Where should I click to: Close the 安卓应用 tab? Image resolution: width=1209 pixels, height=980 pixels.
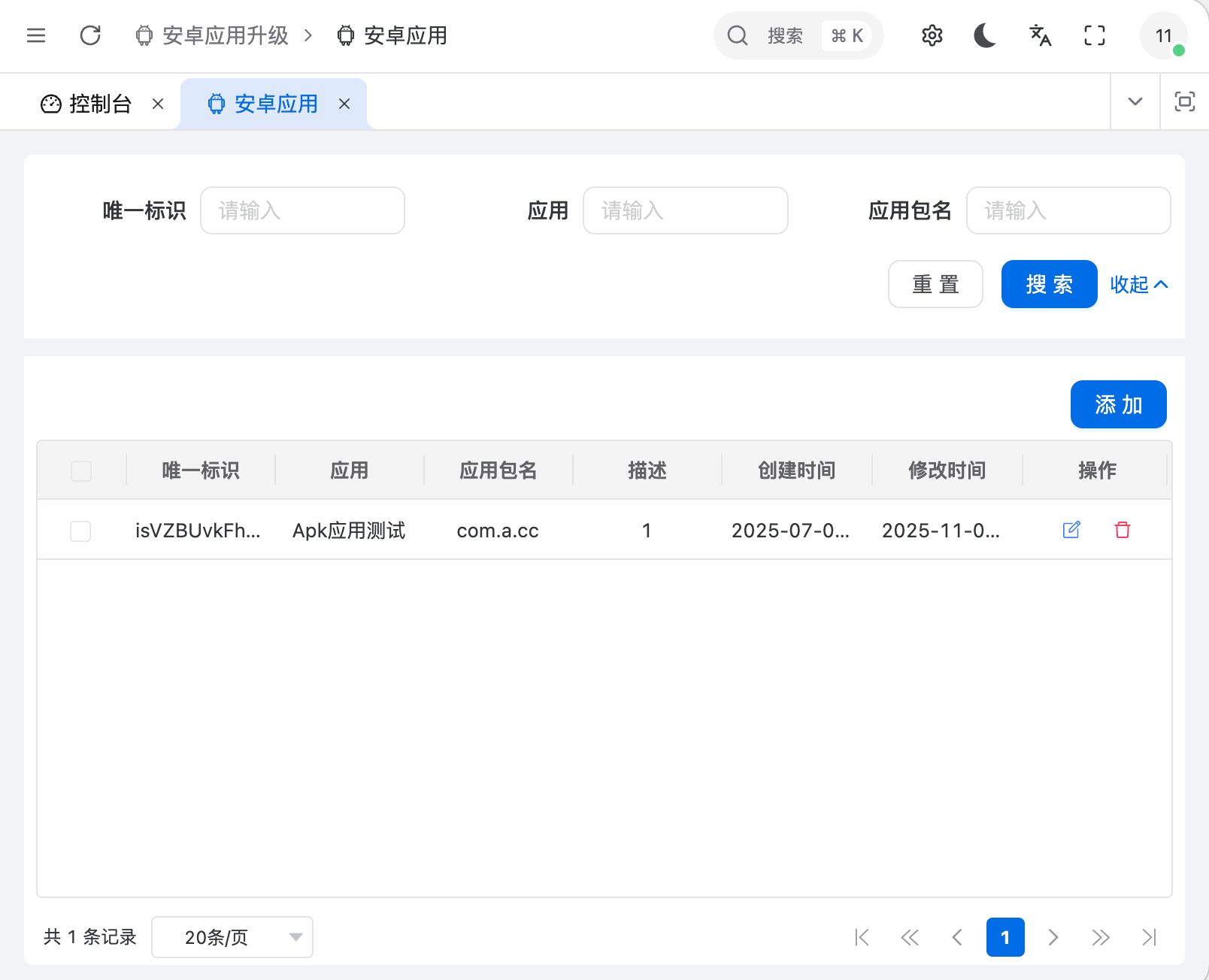click(344, 104)
